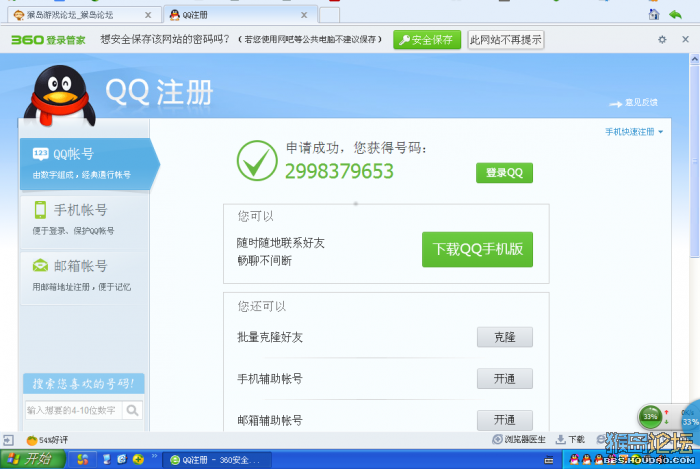Open a new blank browser tab
The width and height of the screenshot is (700, 469).
(329, 15)
